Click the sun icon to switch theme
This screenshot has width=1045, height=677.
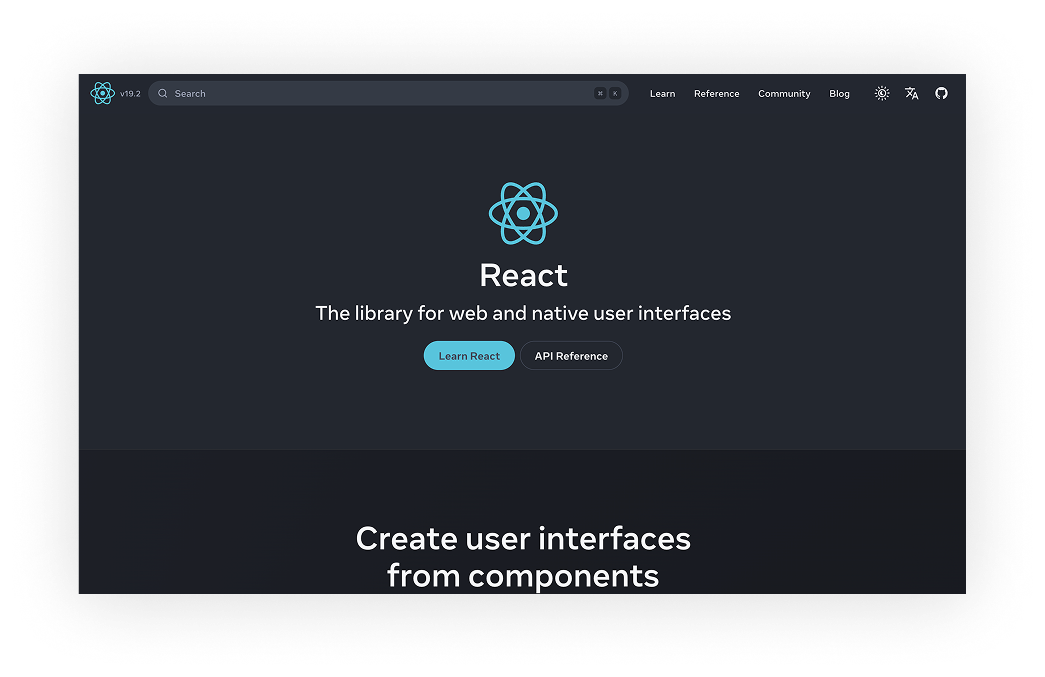click(881, 93)
